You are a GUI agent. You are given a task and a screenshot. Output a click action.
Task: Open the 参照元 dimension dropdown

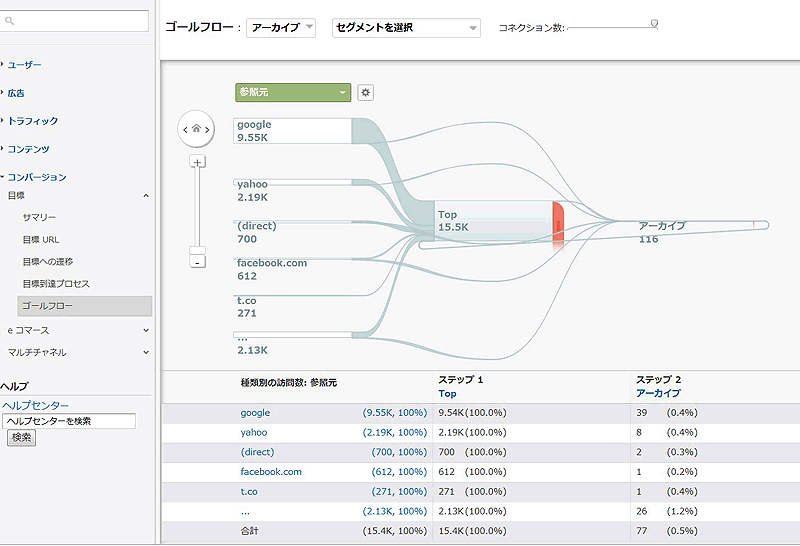(x=293, y=92)
